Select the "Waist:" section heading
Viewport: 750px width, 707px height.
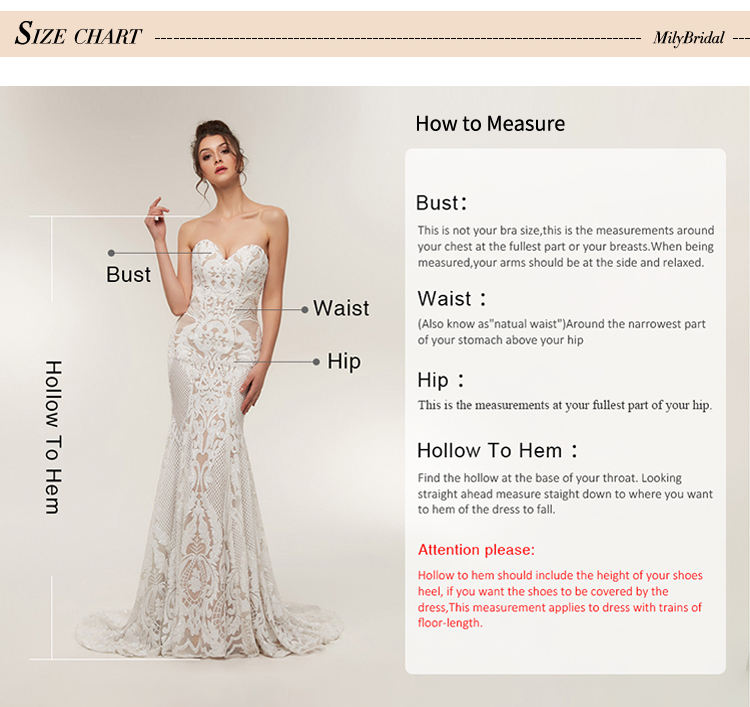point(452,298)
